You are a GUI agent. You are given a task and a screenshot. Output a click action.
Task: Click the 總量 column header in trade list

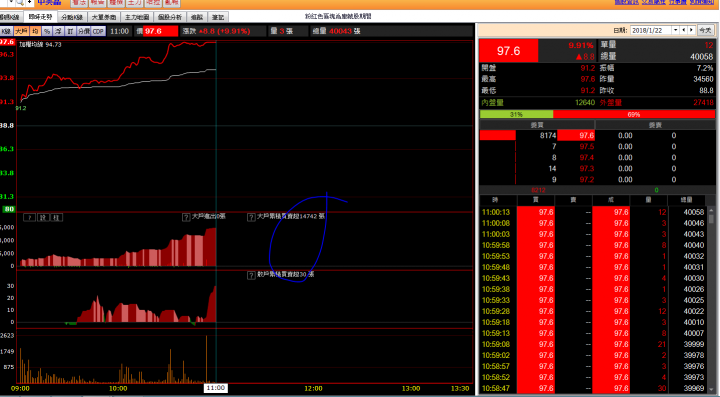coord(686,200)
